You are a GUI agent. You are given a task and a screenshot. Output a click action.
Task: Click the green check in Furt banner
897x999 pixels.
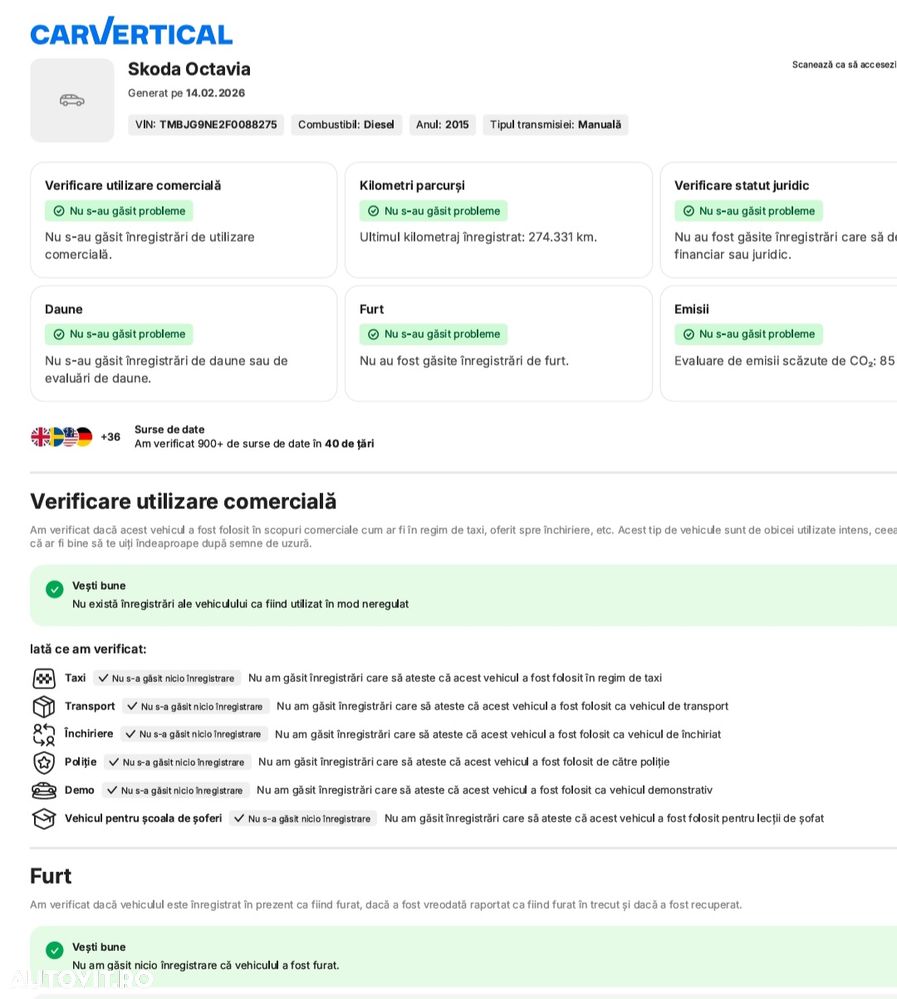point(55,951)
